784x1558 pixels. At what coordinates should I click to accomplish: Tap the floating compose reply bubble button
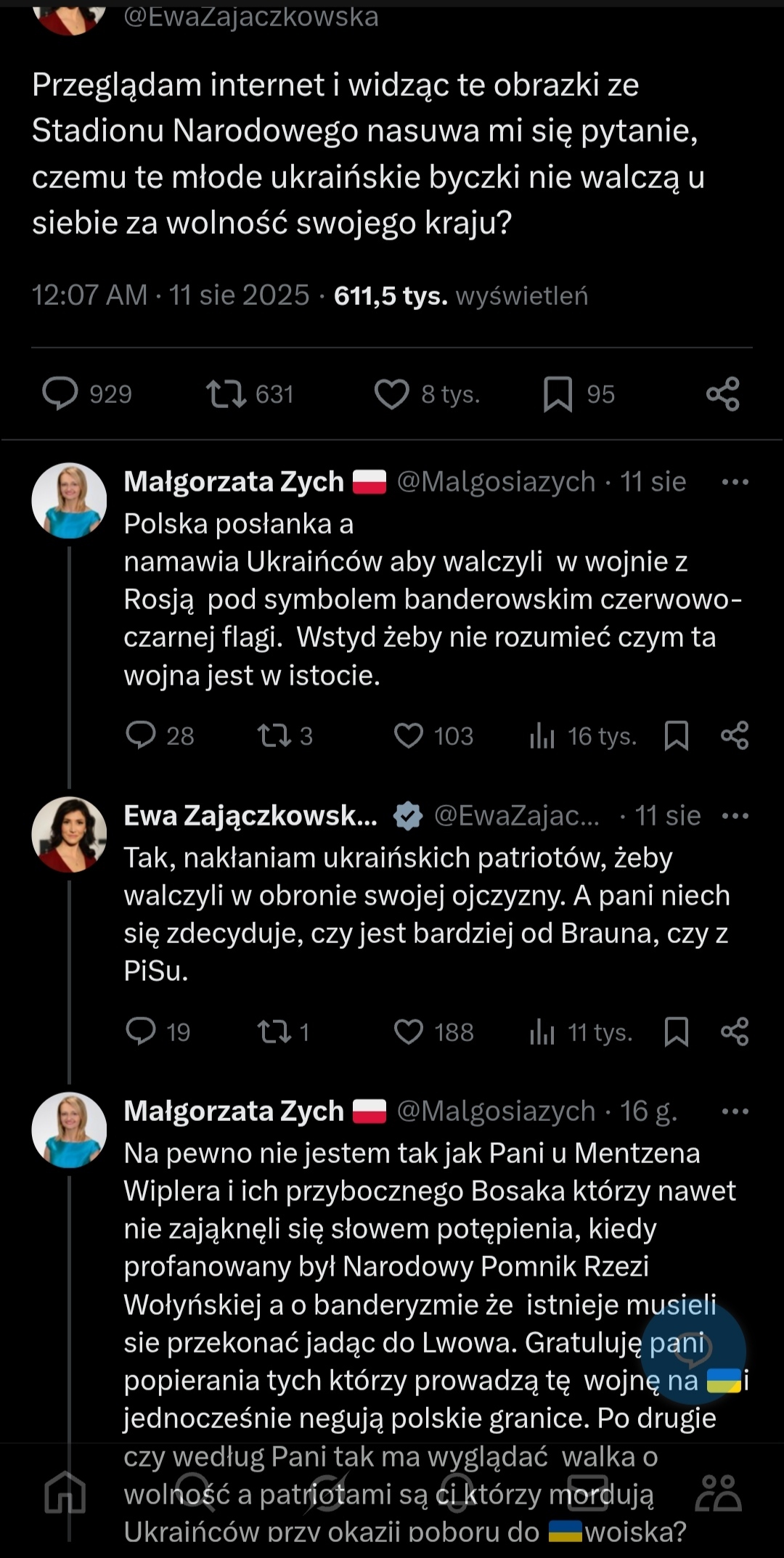[693, 1349]
